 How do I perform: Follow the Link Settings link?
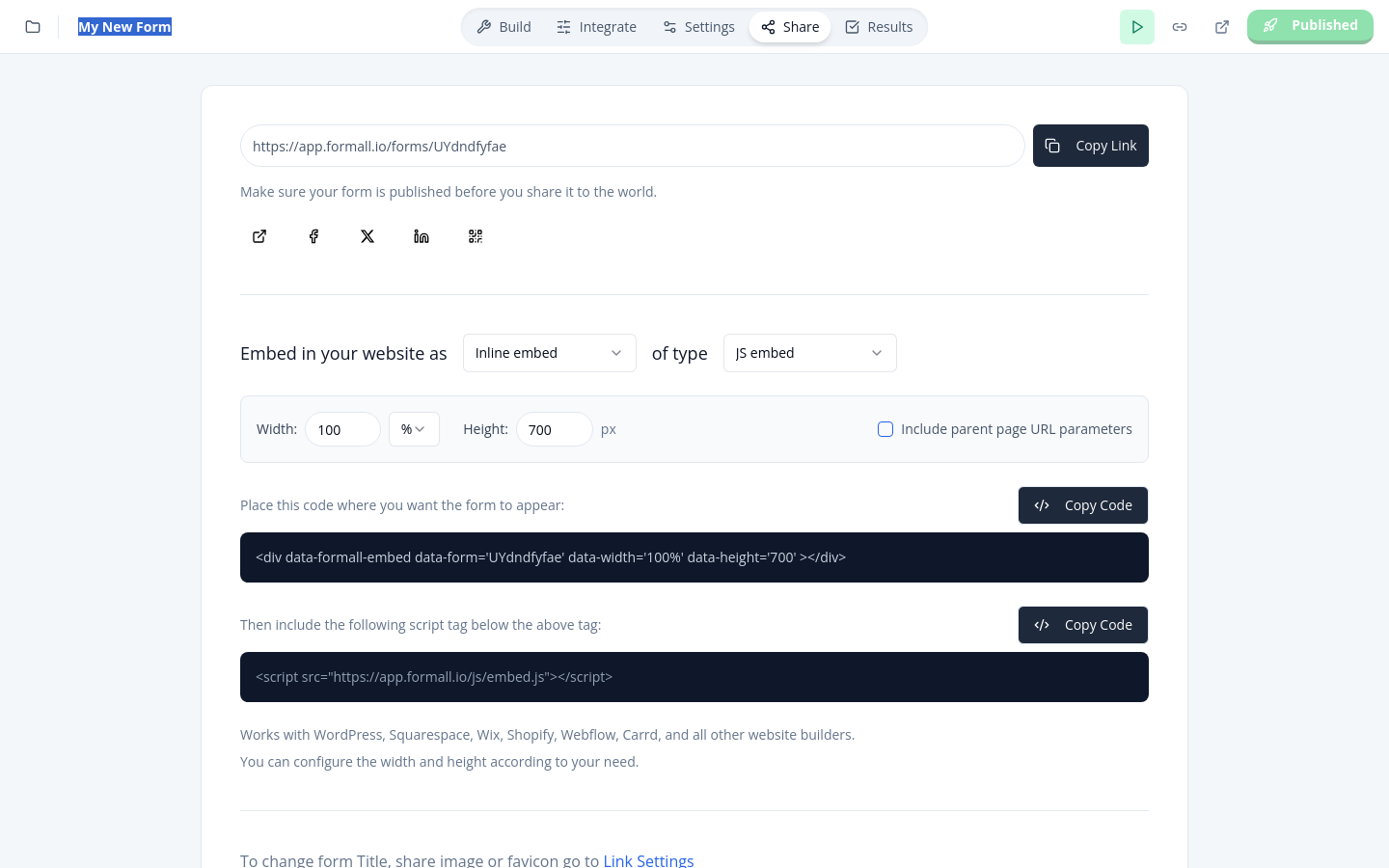649,860
